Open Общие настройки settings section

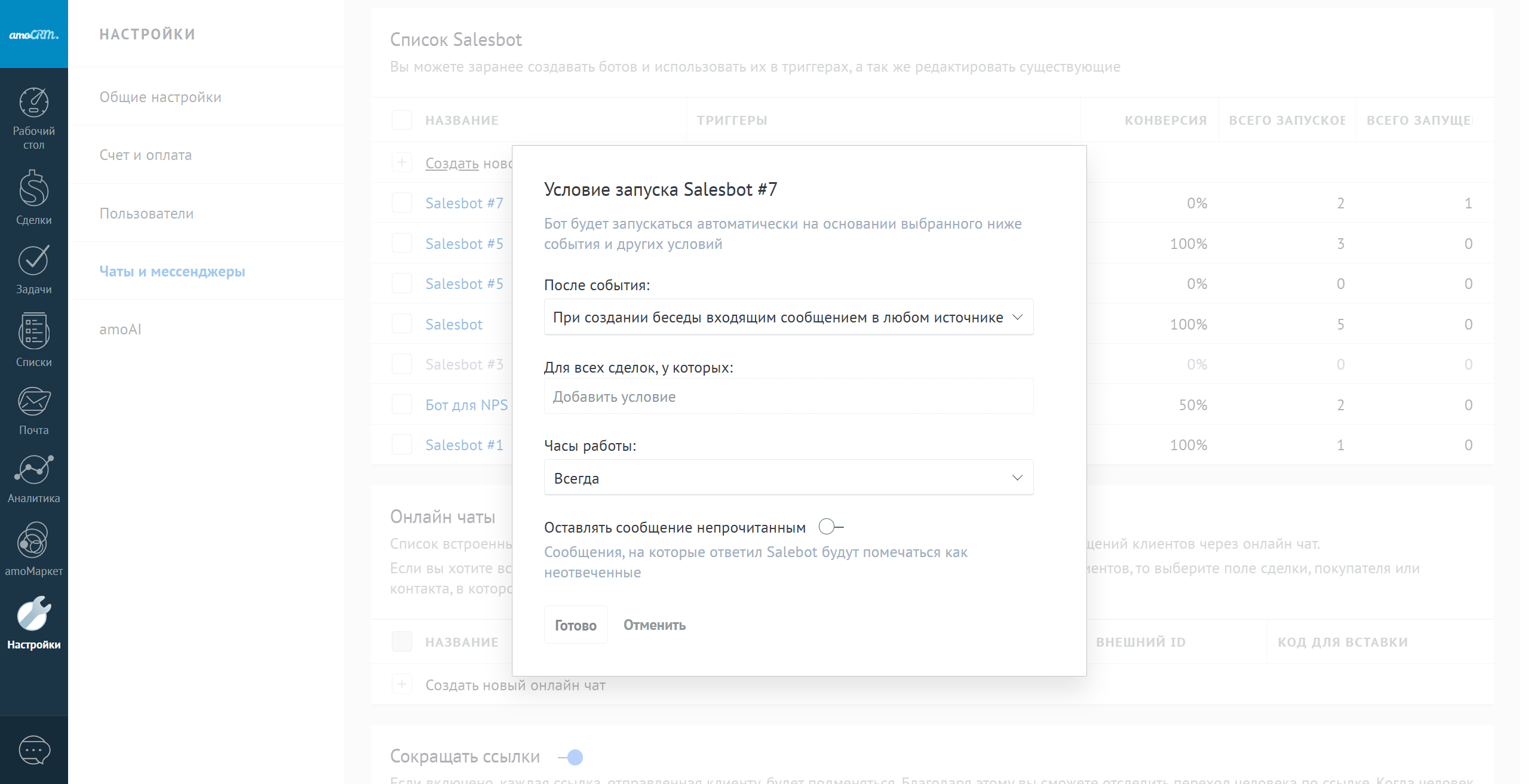[x=160, y=97]
